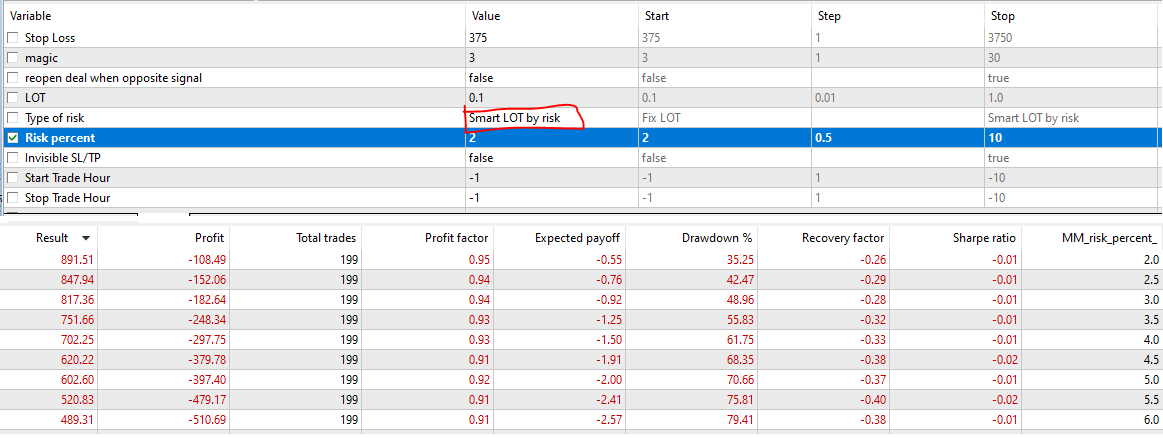Check the LOT parameter checkbox
The width and height of the screenshot is (1163, 439).
point(13,98)
